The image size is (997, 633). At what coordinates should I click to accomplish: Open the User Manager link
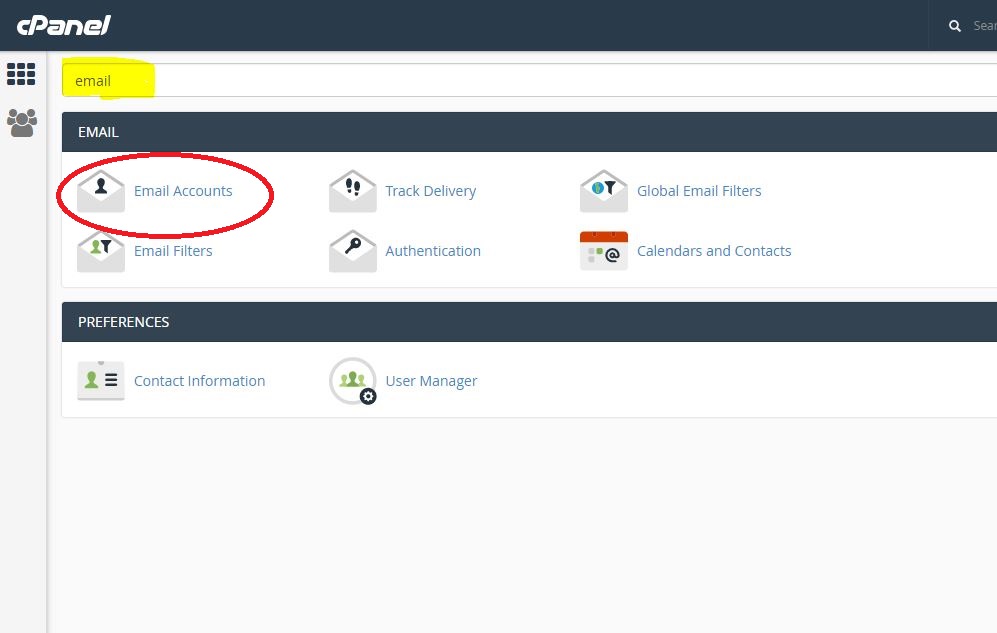(x=431, y=381)
